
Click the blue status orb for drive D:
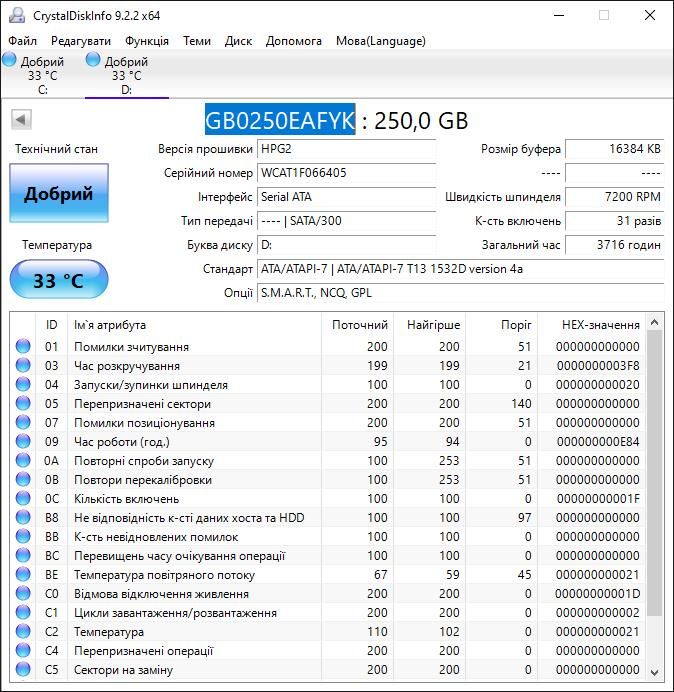pos(93,60)
